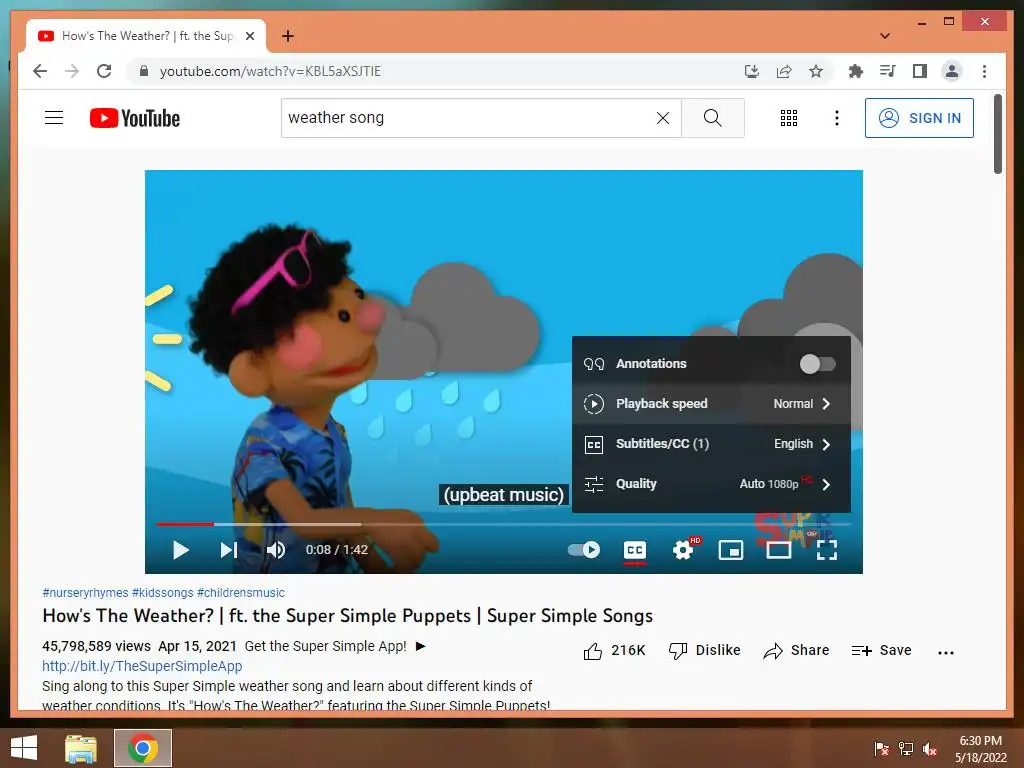Expand the Normal playback speed chevron

(826, 404)
